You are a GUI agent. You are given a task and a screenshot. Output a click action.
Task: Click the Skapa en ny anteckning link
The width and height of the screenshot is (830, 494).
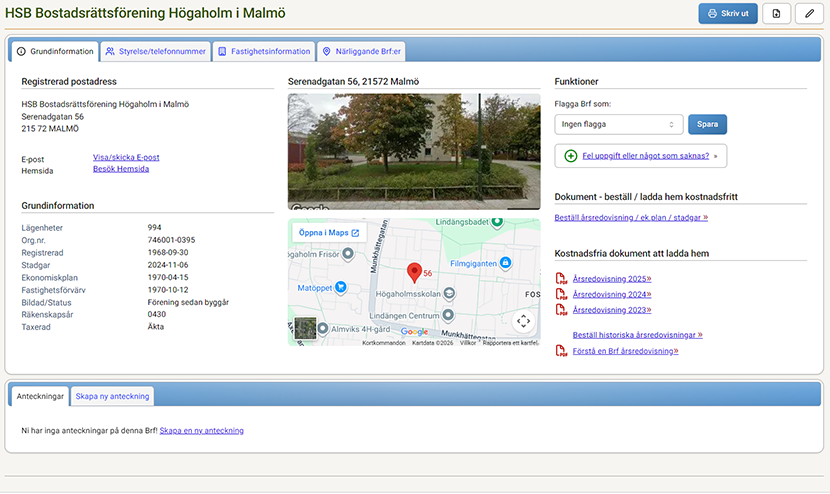202,430
